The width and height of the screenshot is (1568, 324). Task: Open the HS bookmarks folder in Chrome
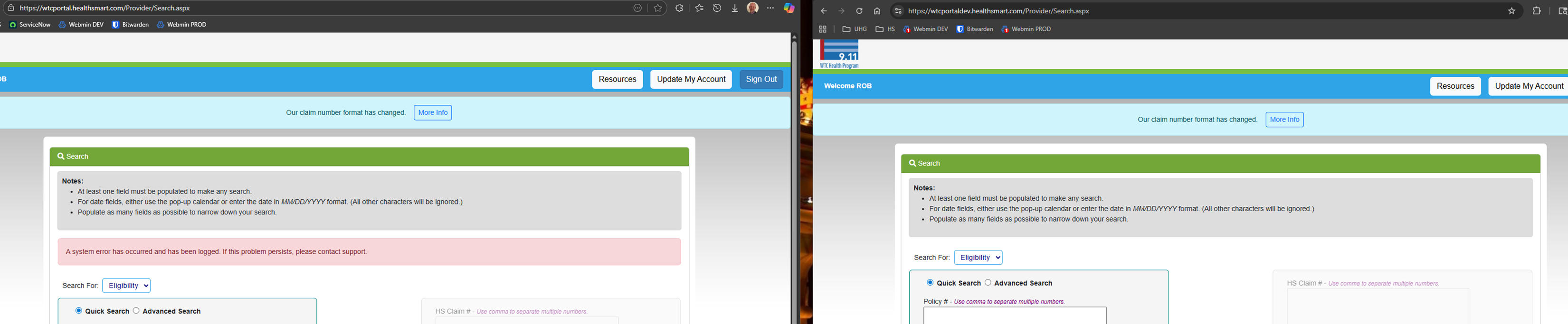885,29
